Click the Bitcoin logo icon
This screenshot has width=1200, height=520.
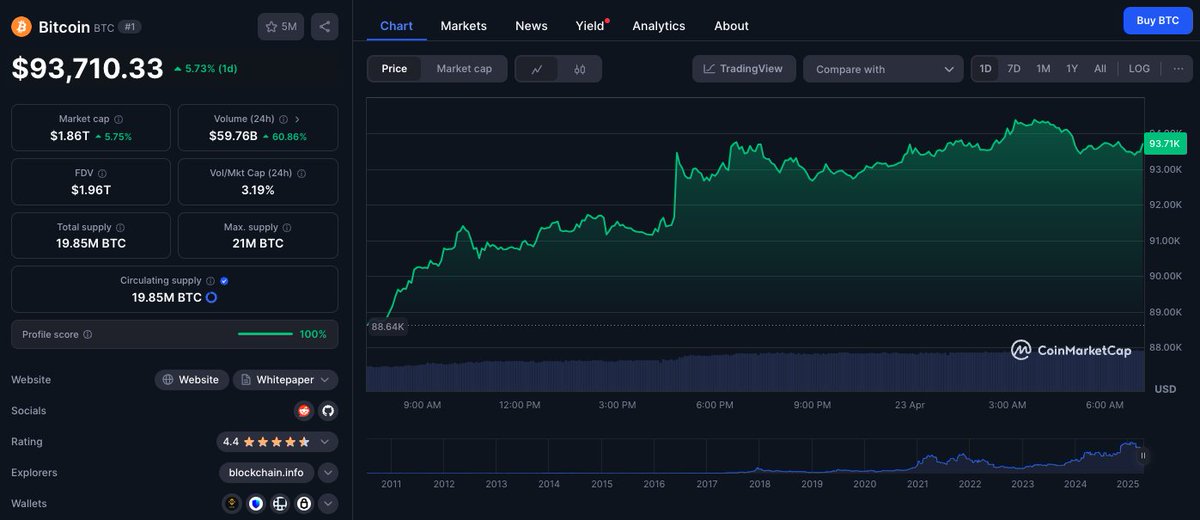[21, 27]
